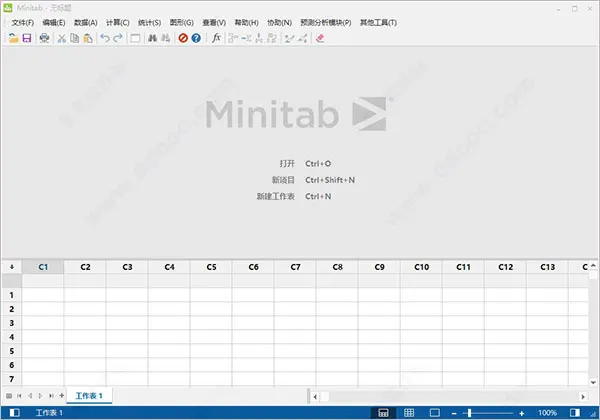Open the 数据(A) menu
600x420 pixels.
(x=86, y=23)
